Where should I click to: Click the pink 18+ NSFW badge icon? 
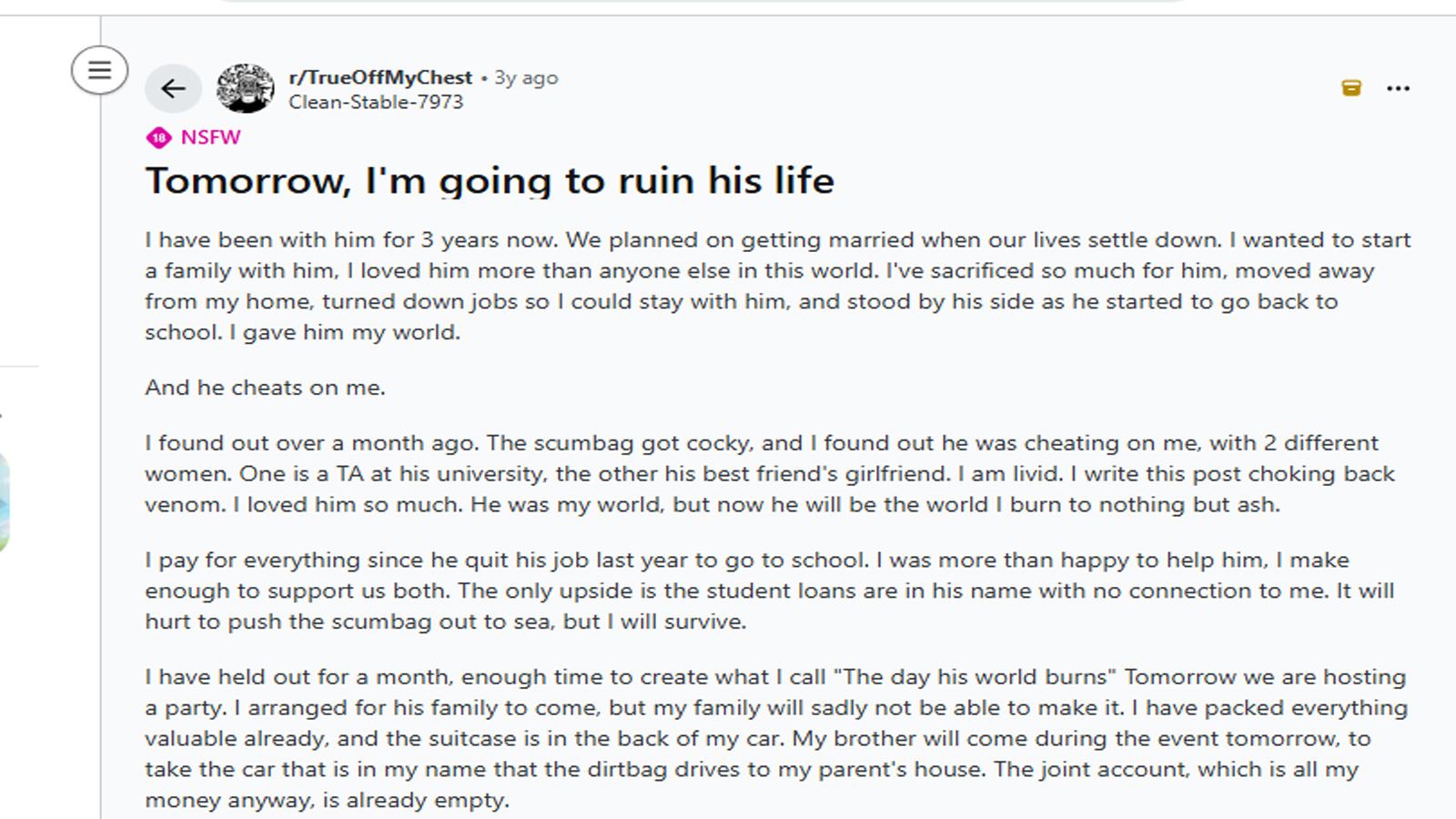tap(158, 137)
